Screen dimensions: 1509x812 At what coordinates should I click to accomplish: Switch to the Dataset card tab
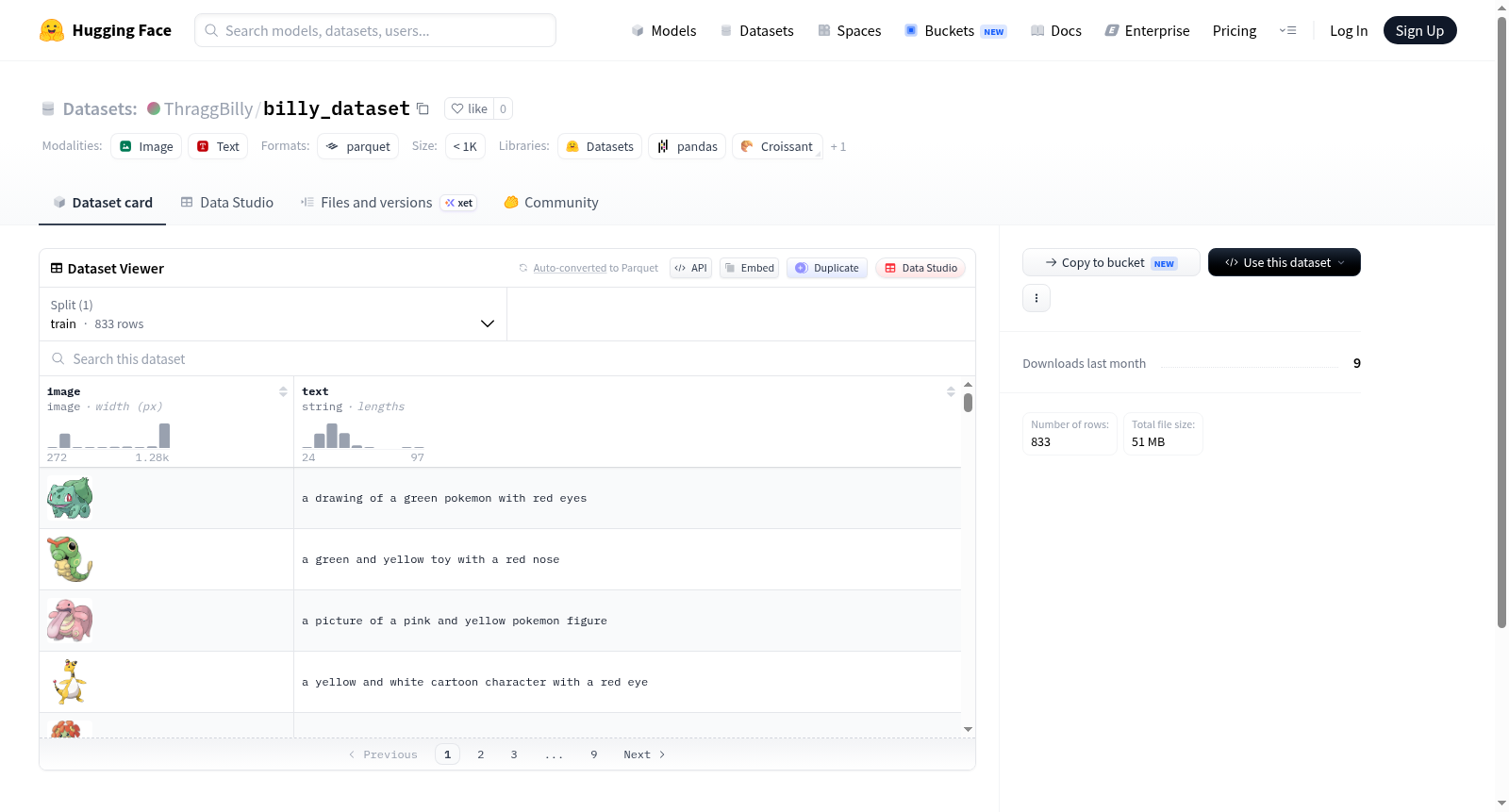[x=103, y=203]
